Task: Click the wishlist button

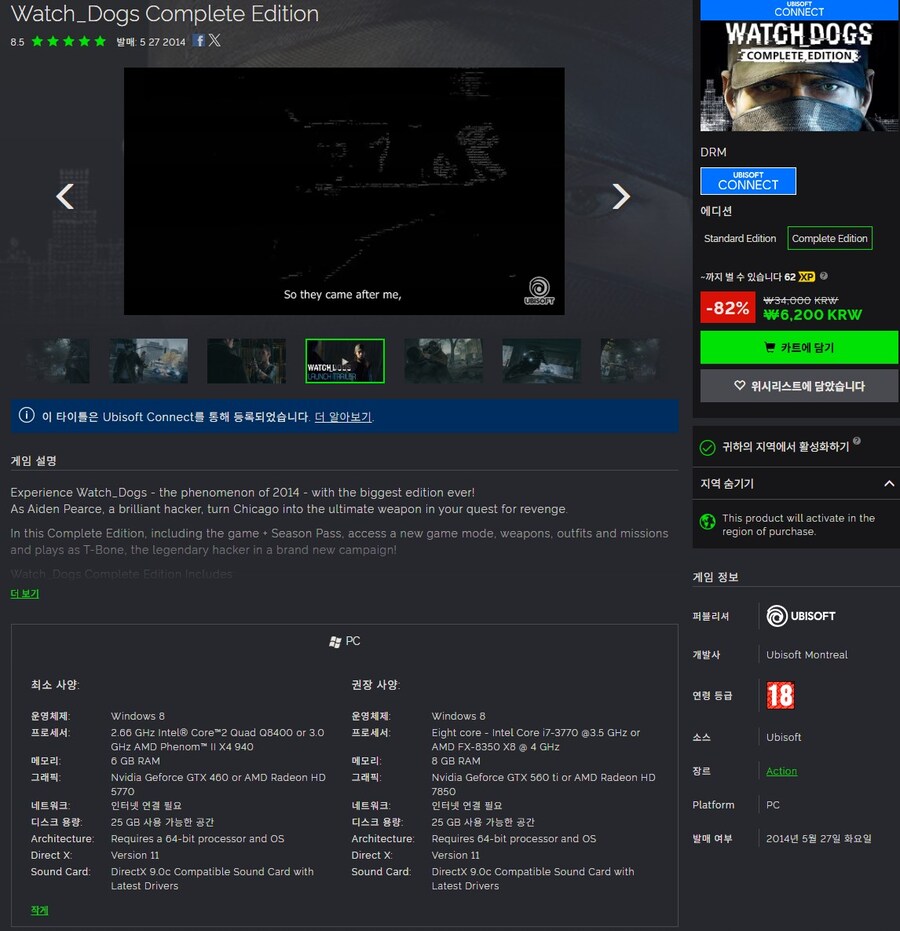Action: tap(799, 386)
